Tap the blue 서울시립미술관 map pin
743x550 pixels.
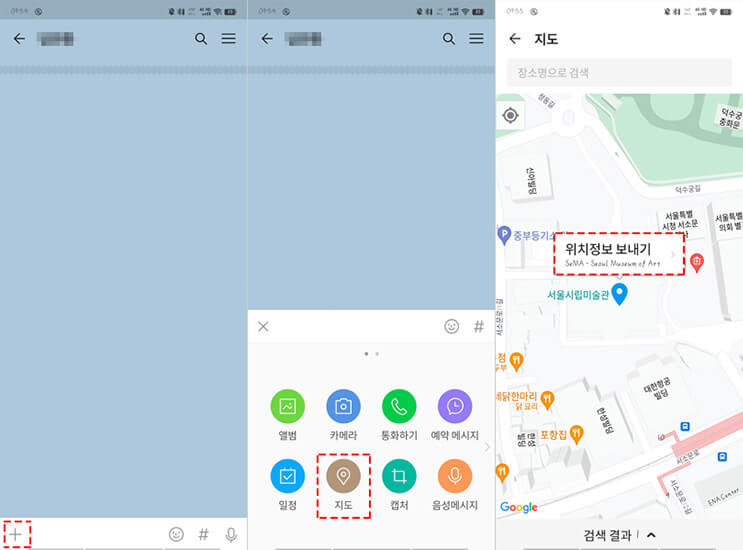click(619, 294)
